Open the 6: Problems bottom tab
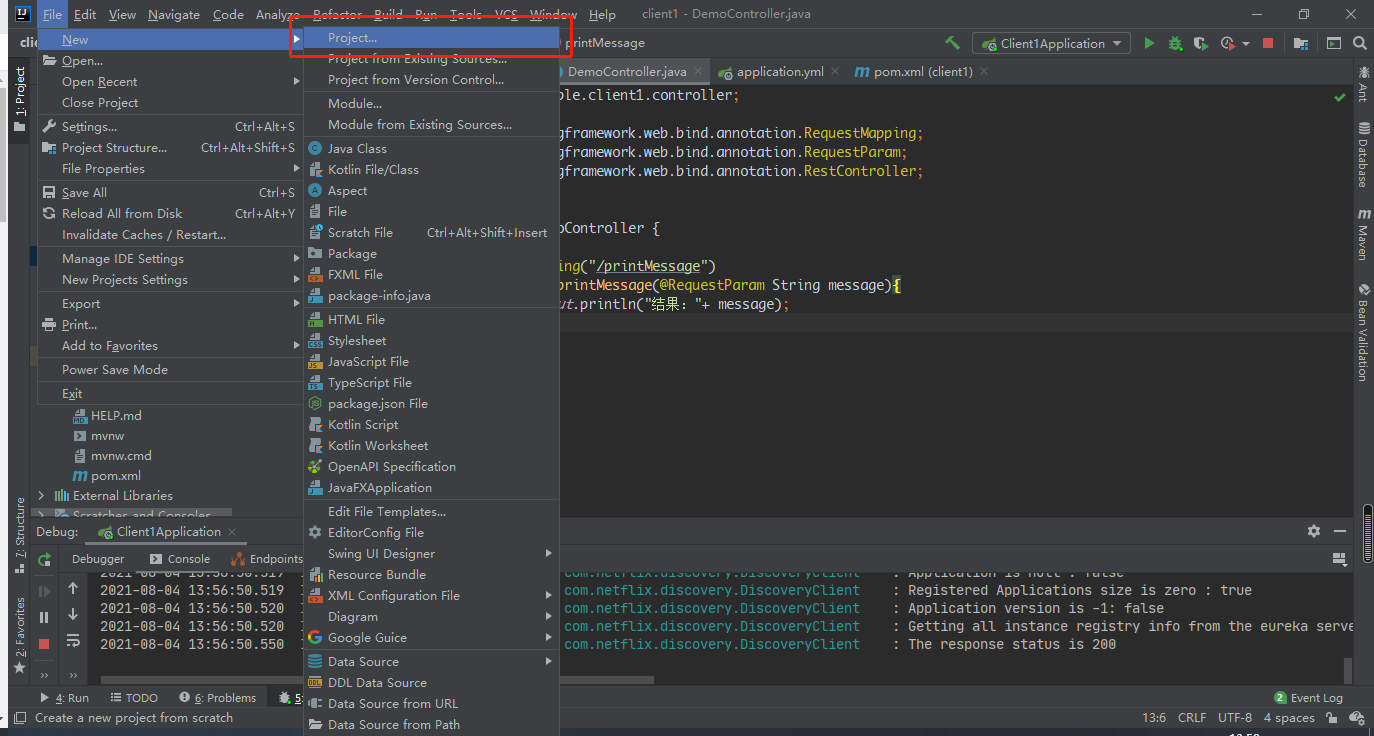This screenshot has width=1374, height=736. click(218, 698)
